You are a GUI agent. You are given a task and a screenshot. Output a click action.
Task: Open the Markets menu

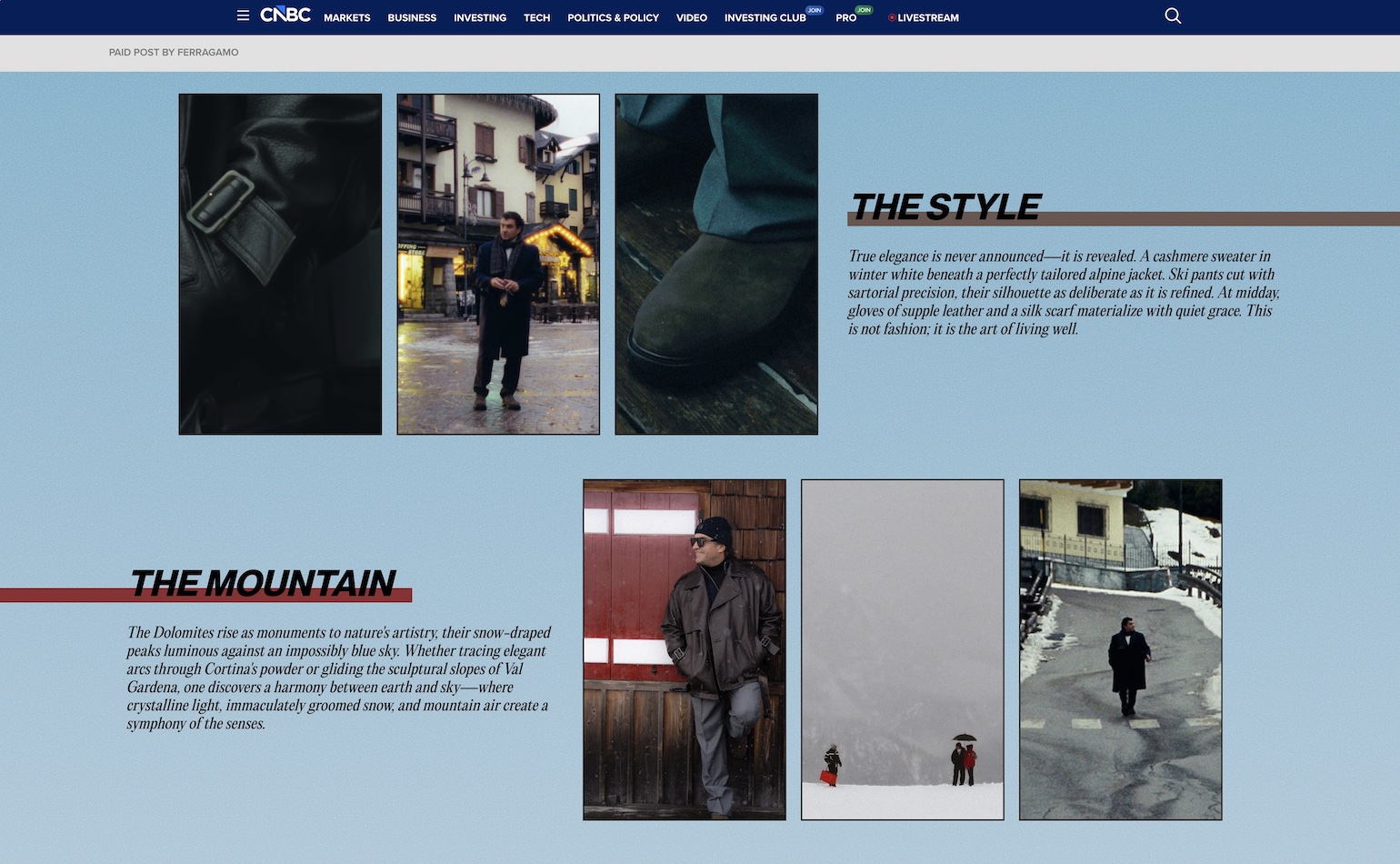[x=347, y=18]
